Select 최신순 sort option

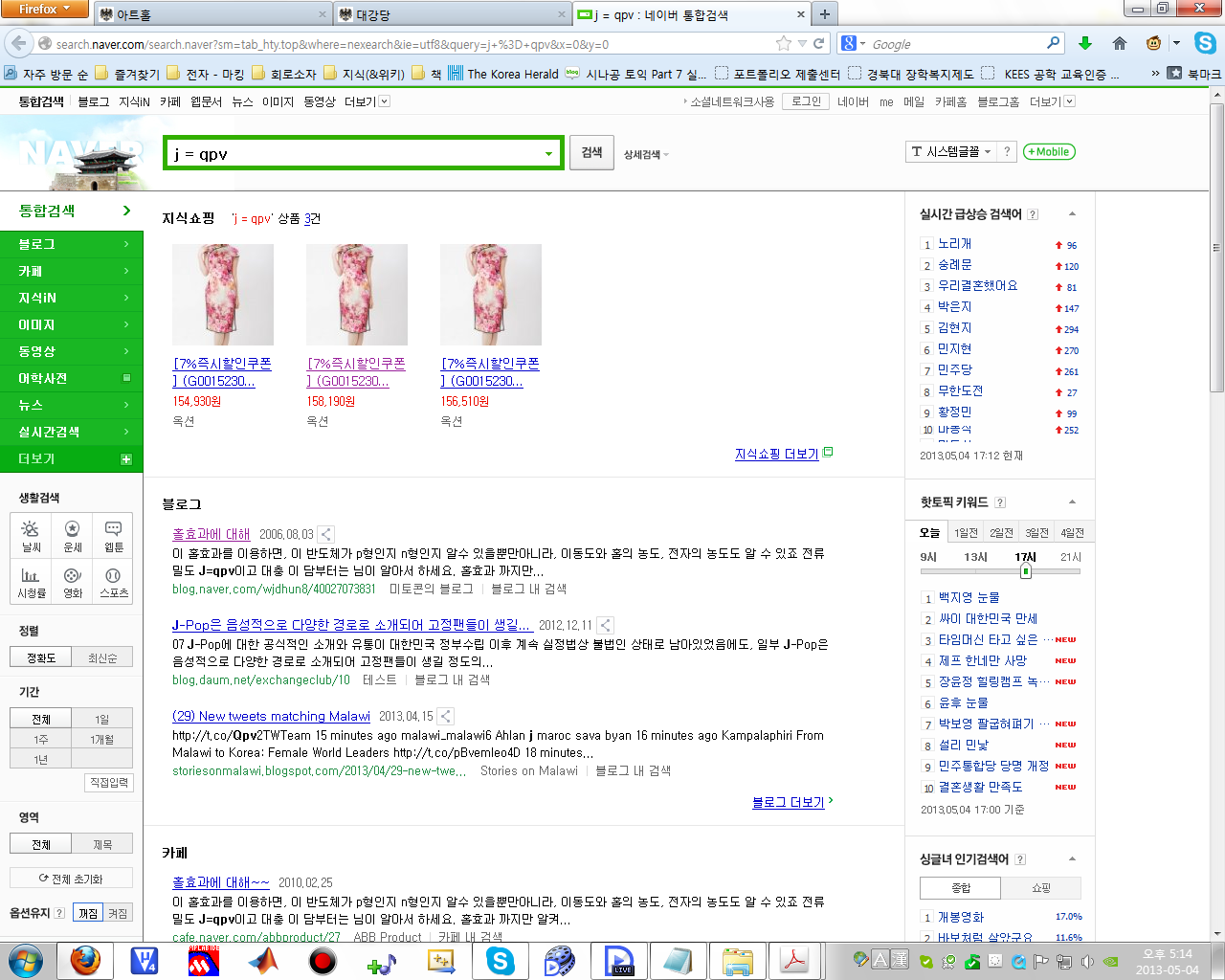point(102,657)
